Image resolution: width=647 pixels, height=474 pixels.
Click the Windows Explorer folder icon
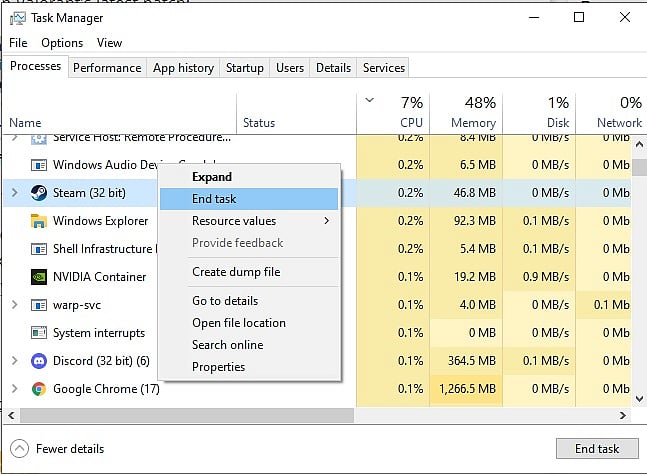pos(39,221)
